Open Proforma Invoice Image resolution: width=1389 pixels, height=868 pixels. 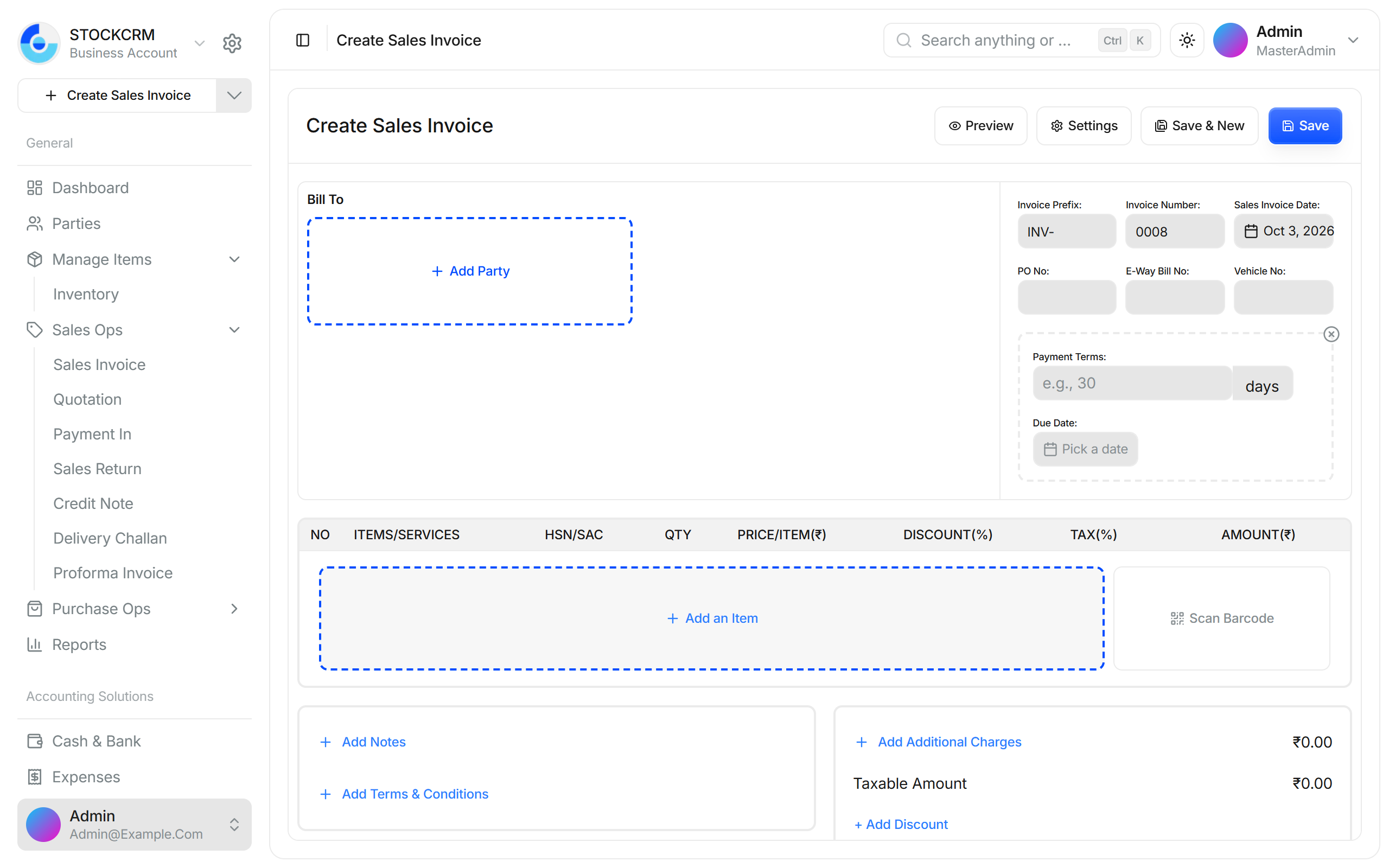(112, 573)
